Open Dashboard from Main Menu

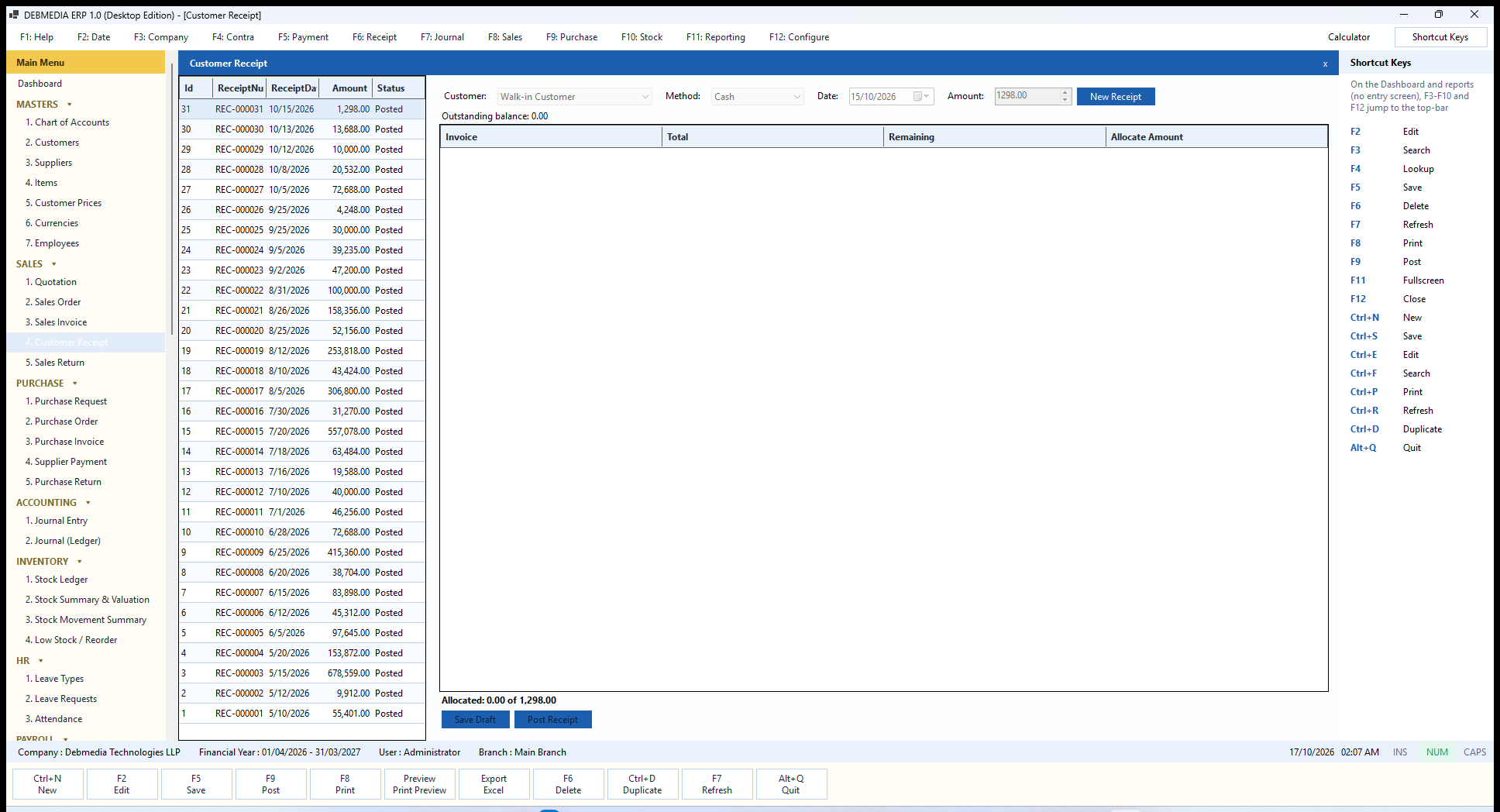(40, 84)
